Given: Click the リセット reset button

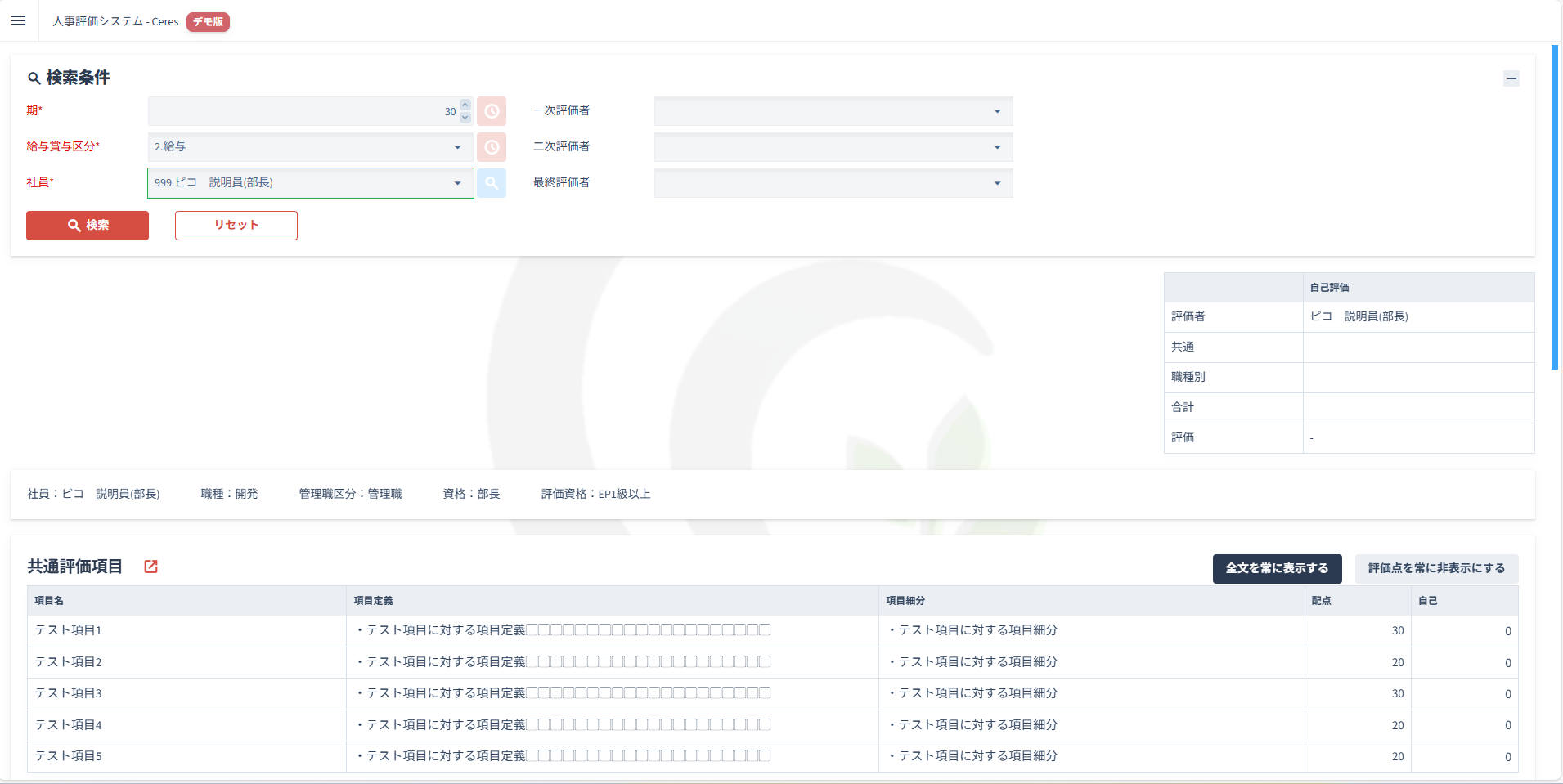Looking at the screenshot, I should tap(236, 226).
